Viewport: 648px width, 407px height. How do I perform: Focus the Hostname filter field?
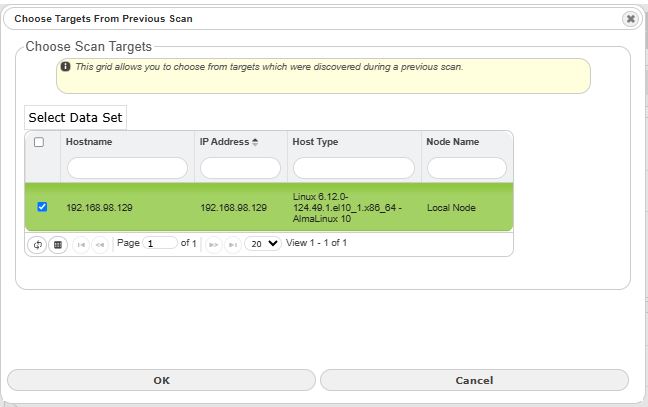(127, 168)
